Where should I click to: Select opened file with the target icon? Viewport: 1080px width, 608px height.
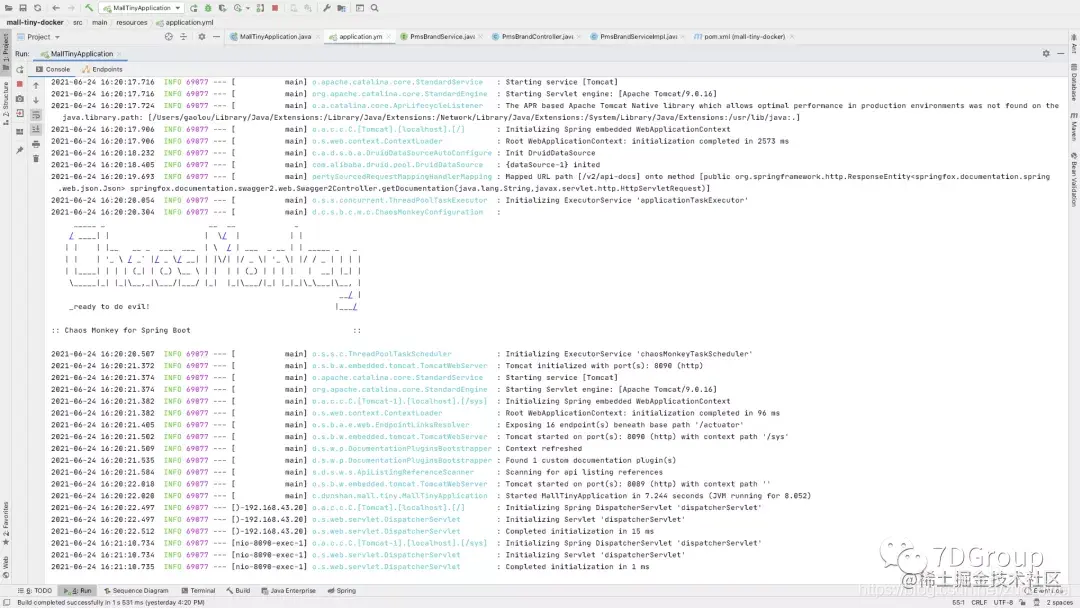(169, 36)
